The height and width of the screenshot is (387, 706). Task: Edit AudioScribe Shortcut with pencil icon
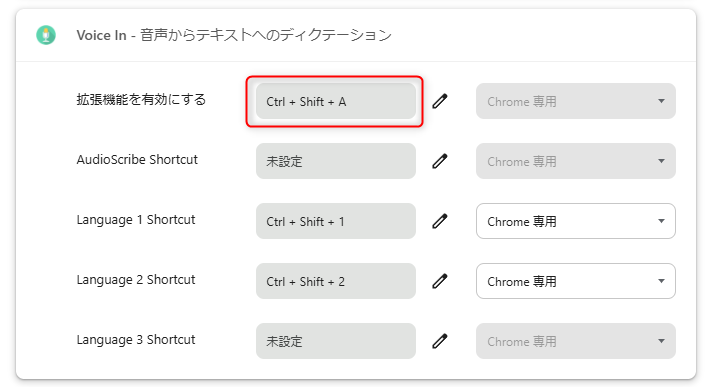(440, 161)
